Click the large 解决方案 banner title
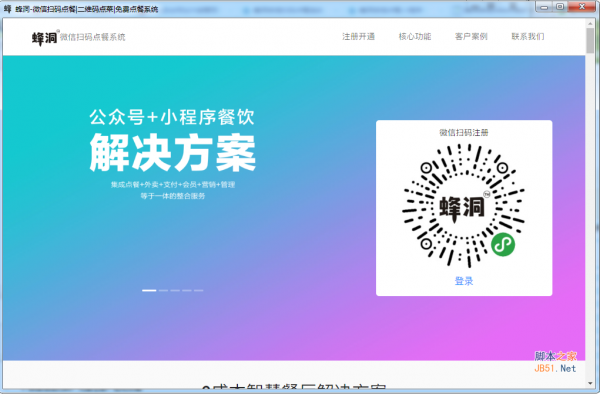Image resolution: width=600 pixels, height=394 pixels. point(173,153)
